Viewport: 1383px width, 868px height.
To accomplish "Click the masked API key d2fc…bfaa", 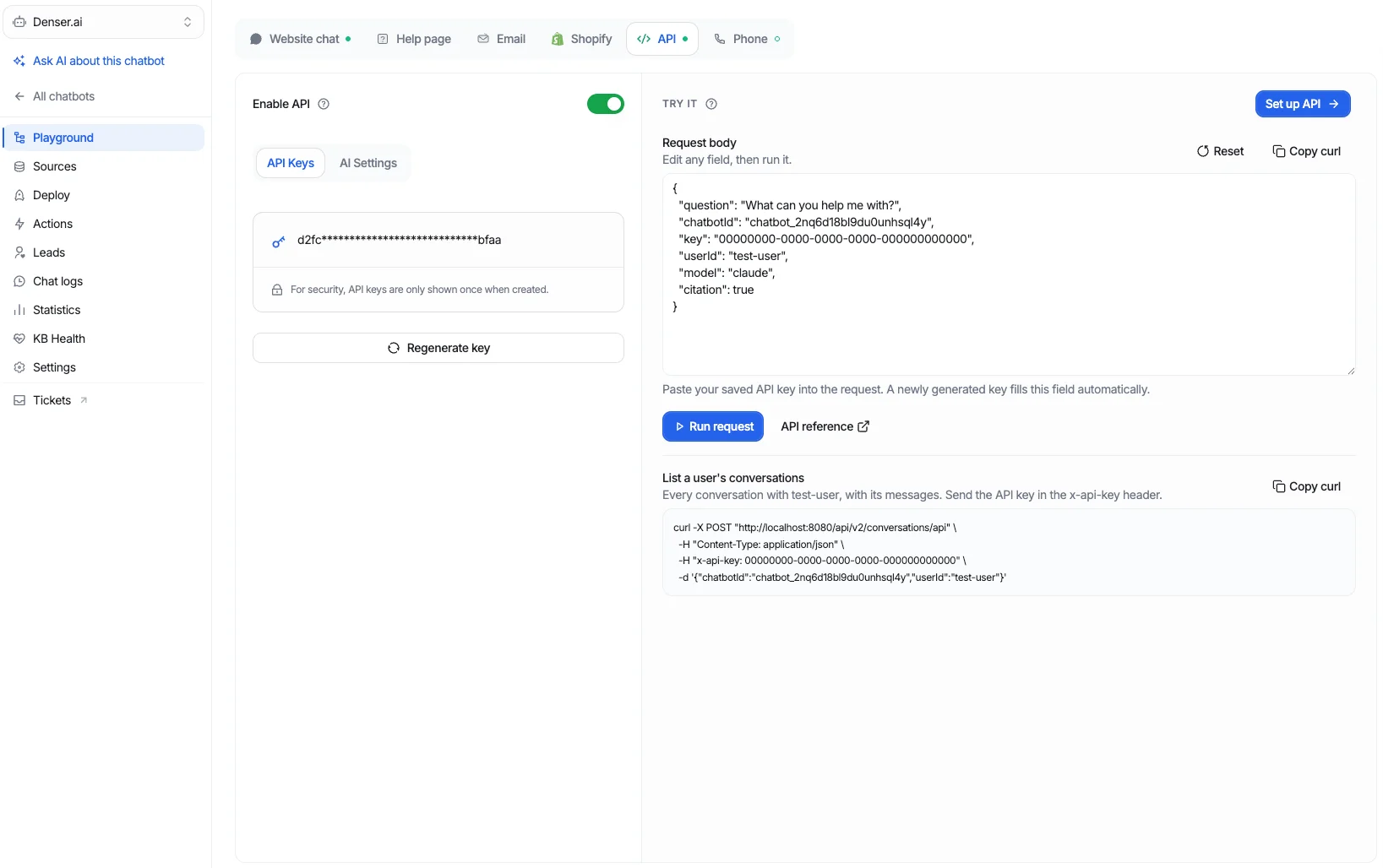I will tap(400, 240).
